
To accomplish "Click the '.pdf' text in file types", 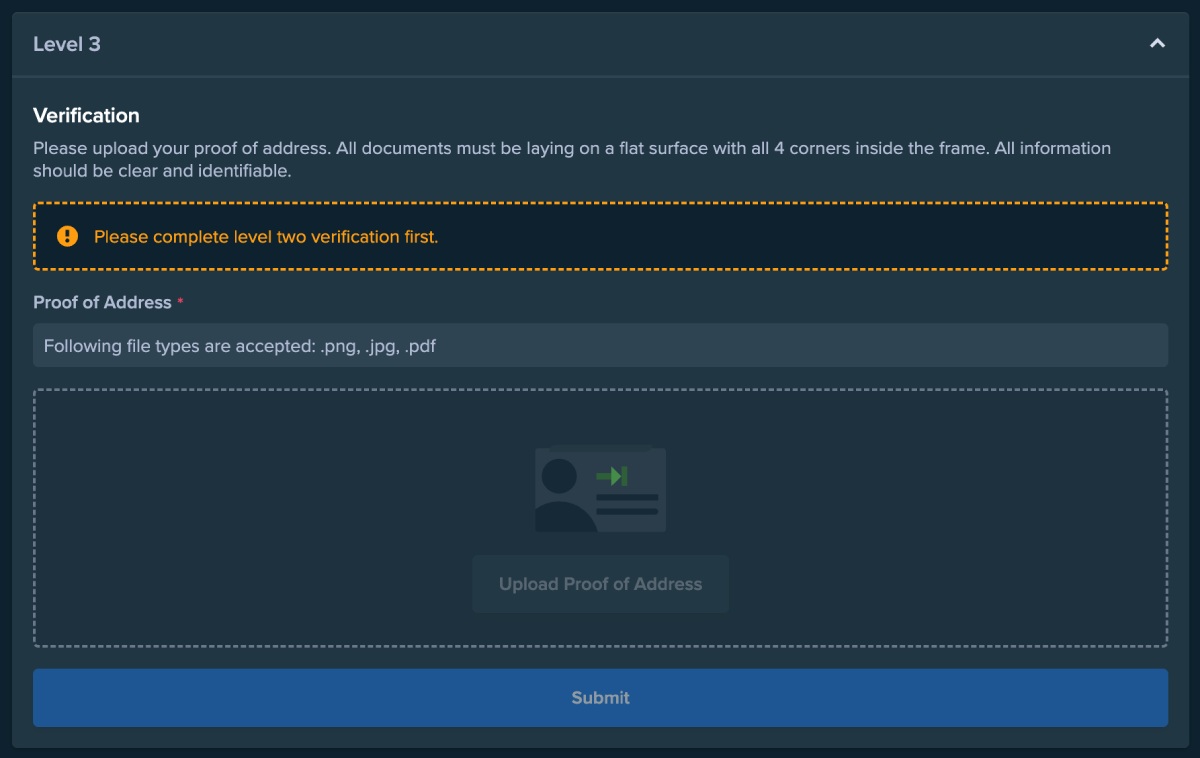I will 420,346.
